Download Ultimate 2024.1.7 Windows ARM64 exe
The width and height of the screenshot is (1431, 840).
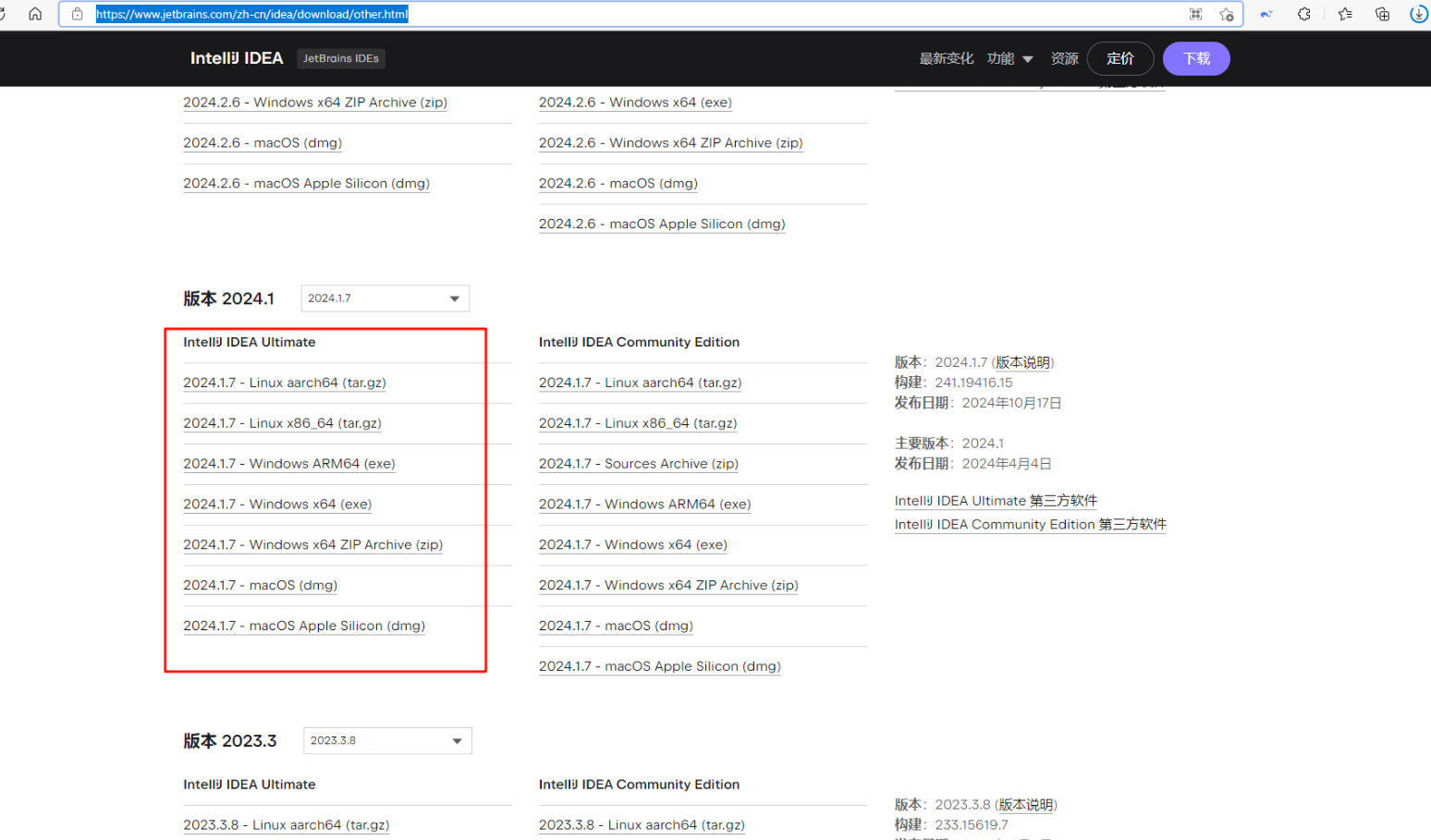289,464
